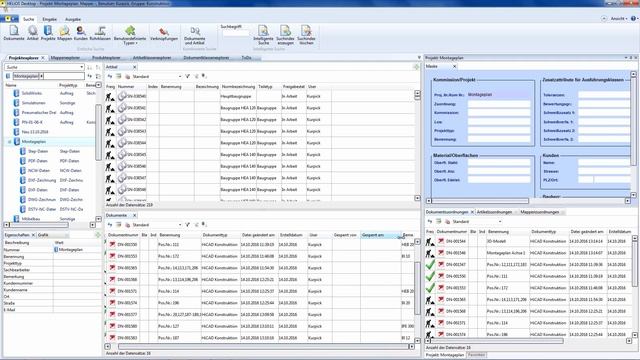Click the Zeichnung field in Kommission/Projekt
640x360 pixels.
498,104
